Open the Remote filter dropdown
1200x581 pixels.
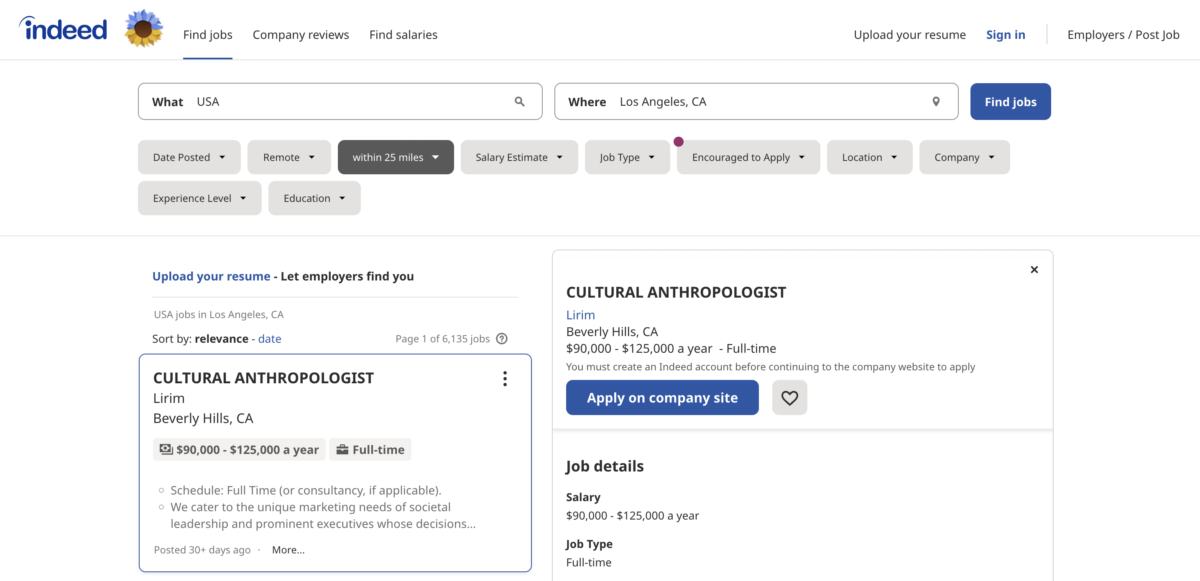289,158
